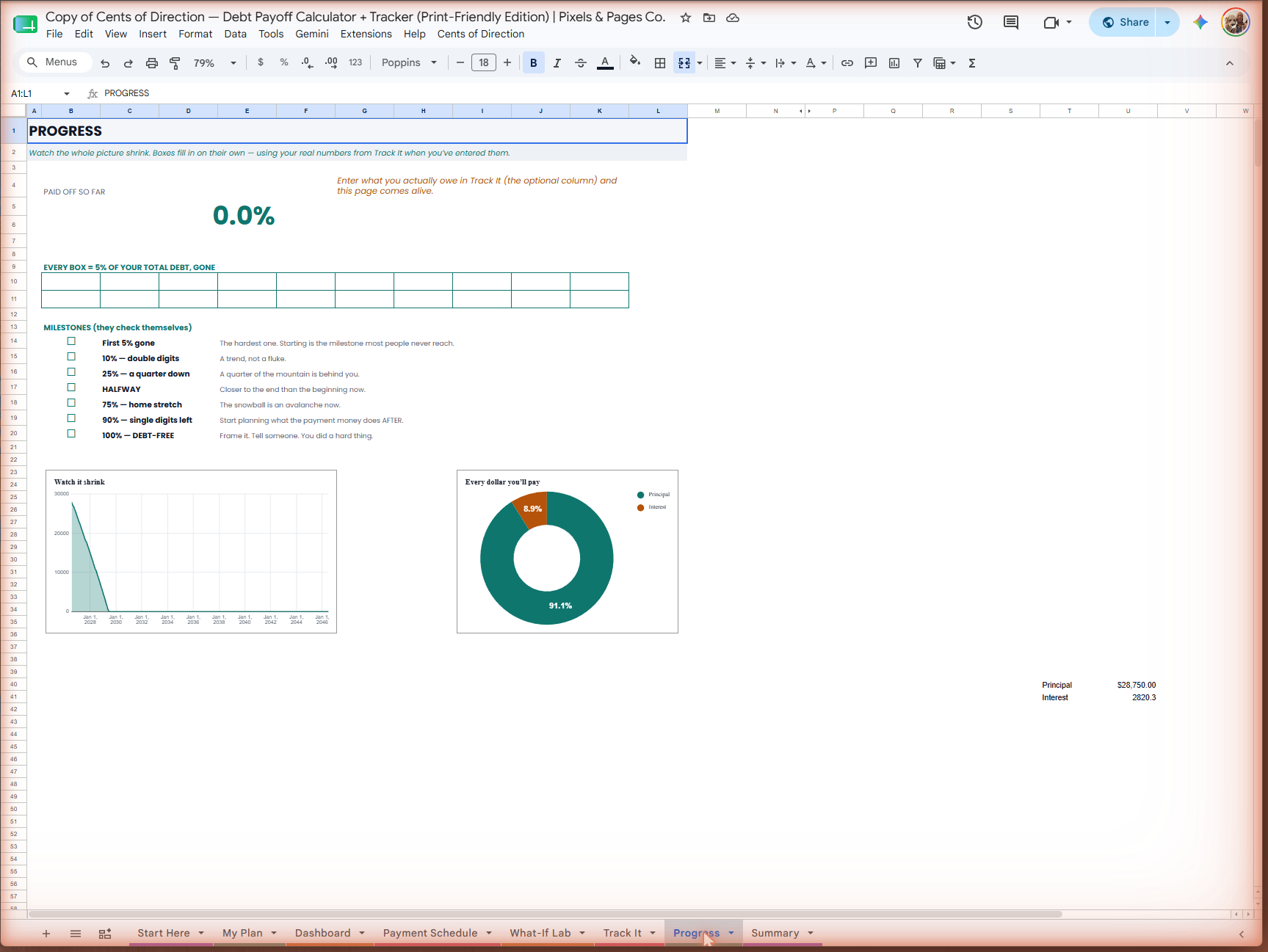Open the Insert menu
The image size is (1268, 952).
coord(153,34)
